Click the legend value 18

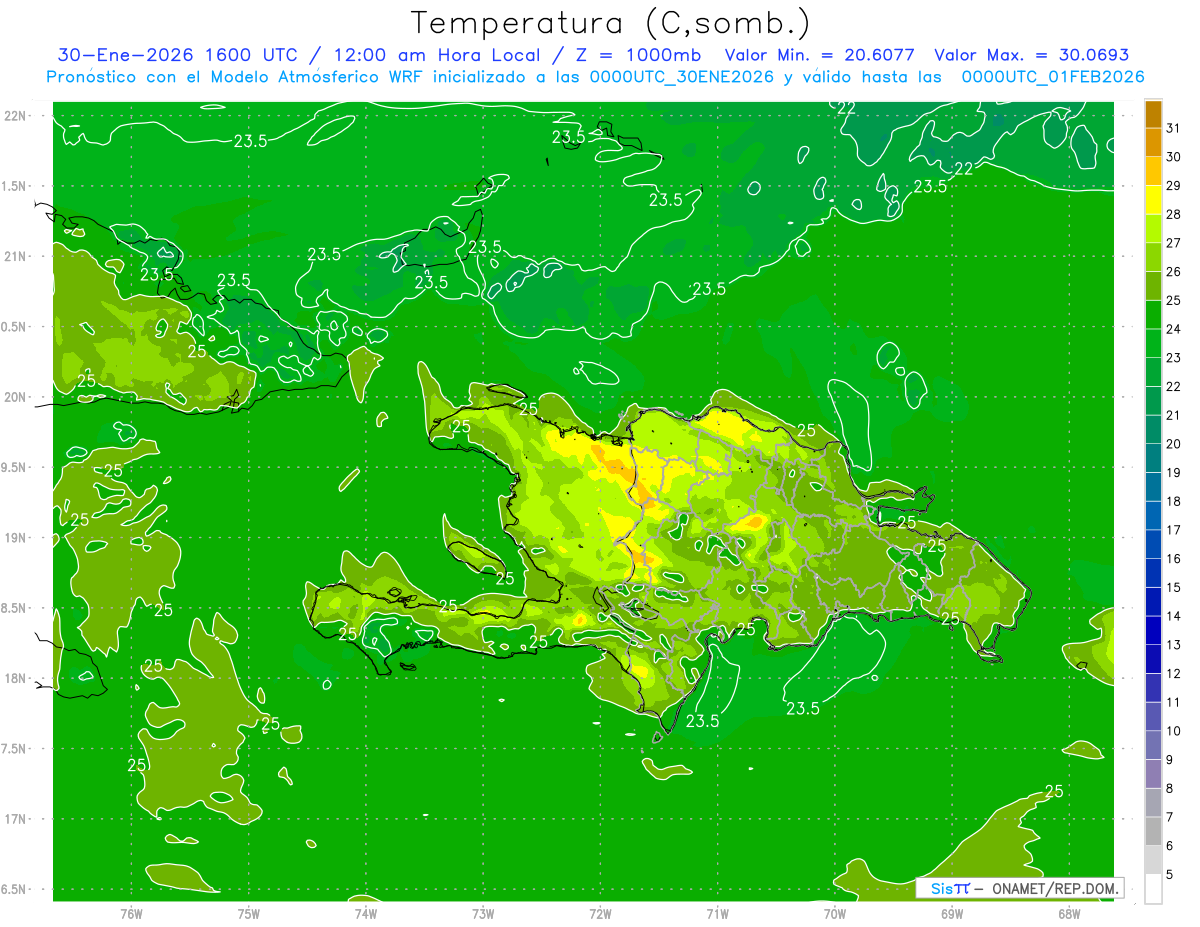tap(1174, 501)
